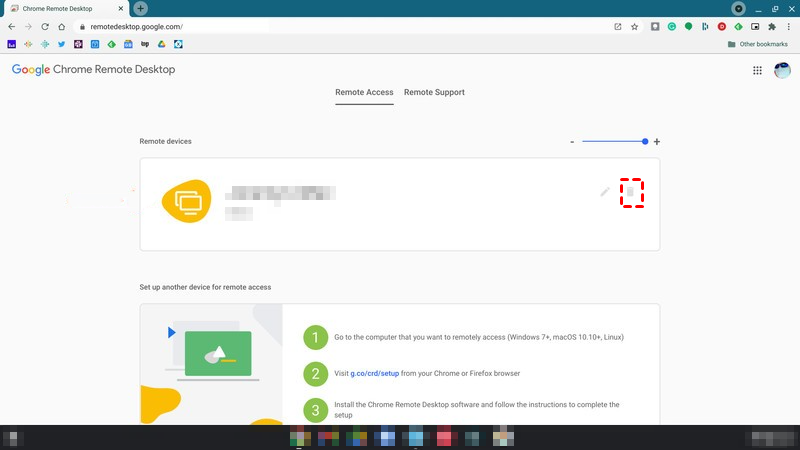The image size is (800, 450).
Task: Click the pencil icon to rename the remote device
Action: (x=605, y=192)
